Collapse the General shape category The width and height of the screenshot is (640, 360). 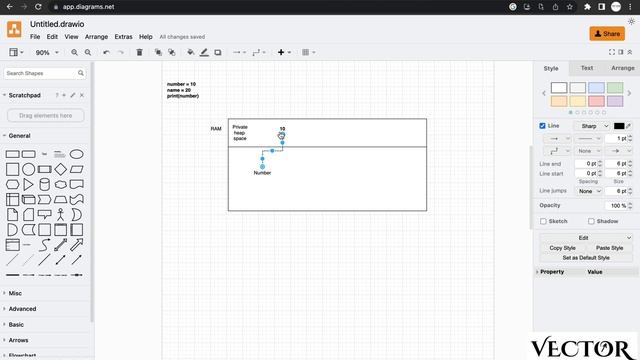click(x=19, y=136)
